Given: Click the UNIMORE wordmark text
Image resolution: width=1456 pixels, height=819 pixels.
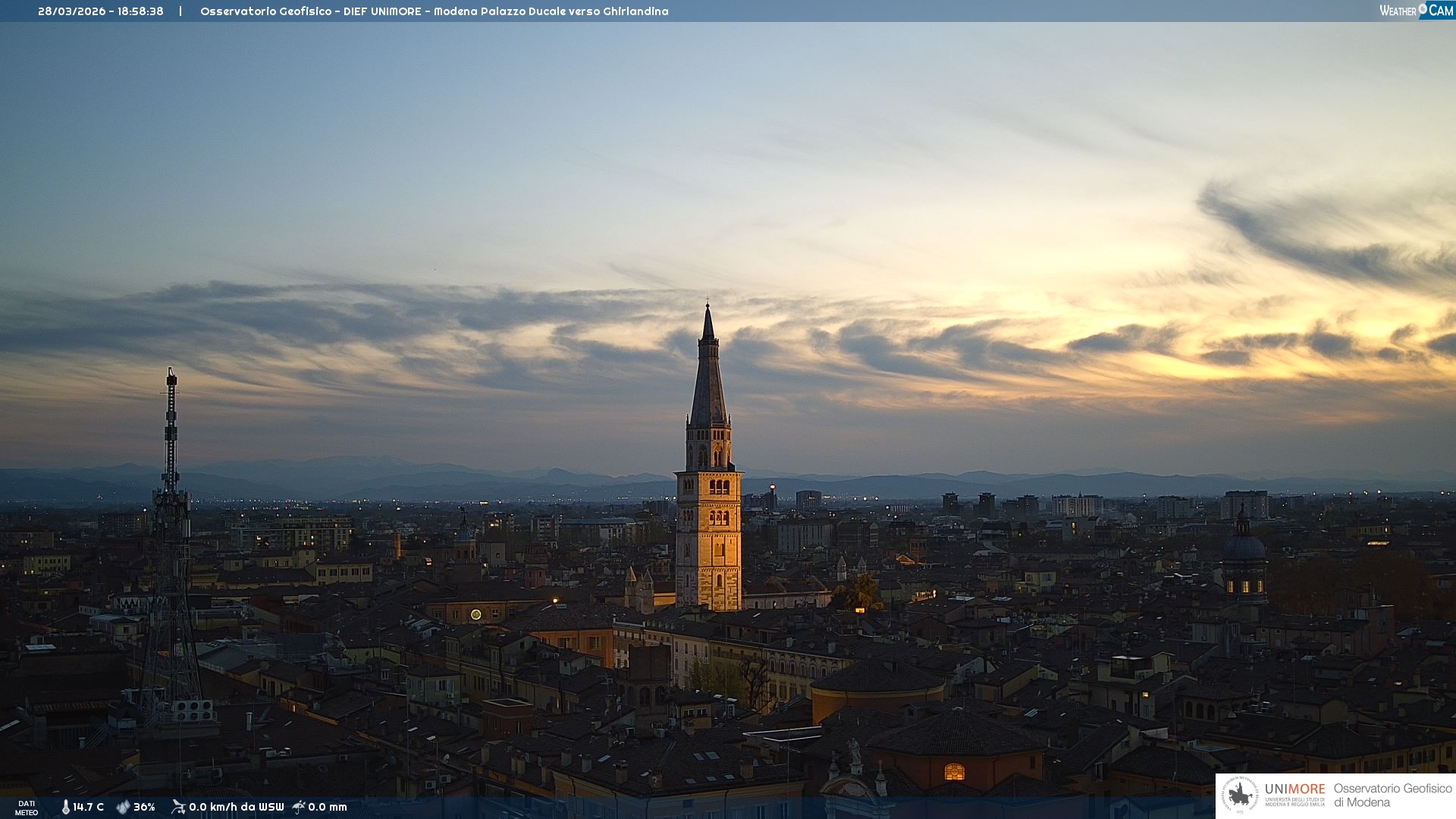Looking at the screenshot, I should click(x=1294, y=789).
